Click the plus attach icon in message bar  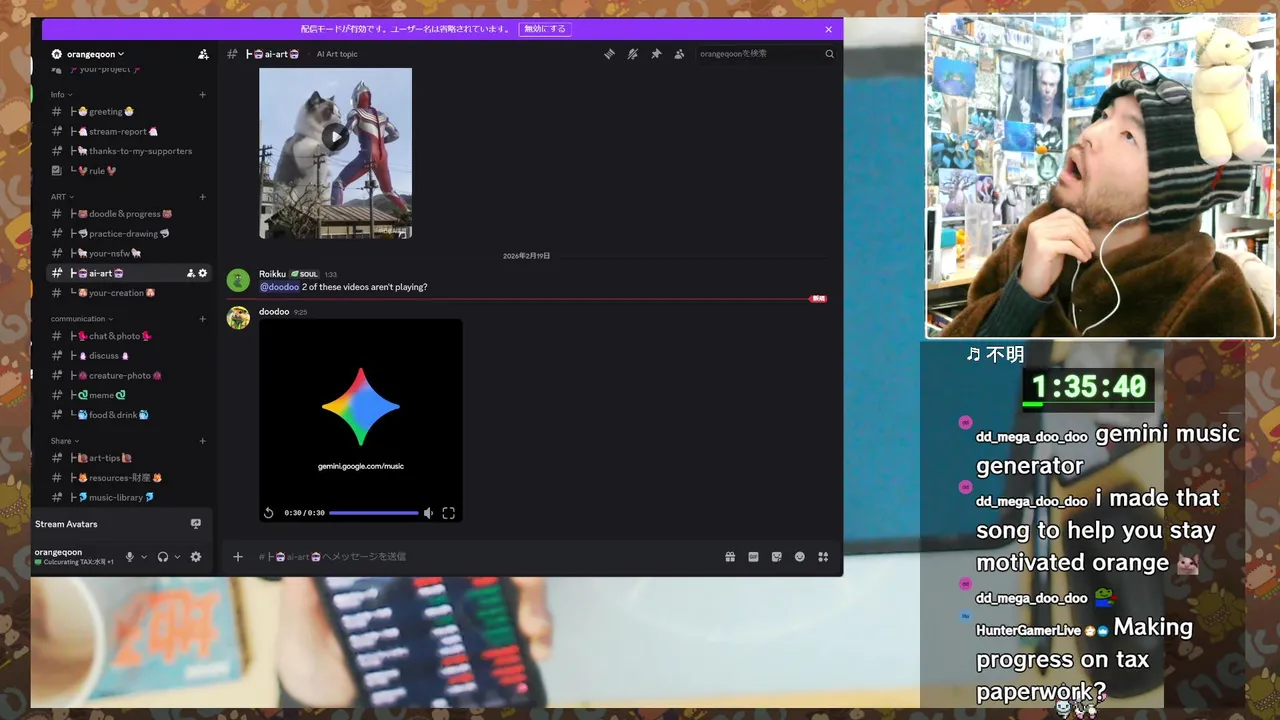[x=238, y=557]
